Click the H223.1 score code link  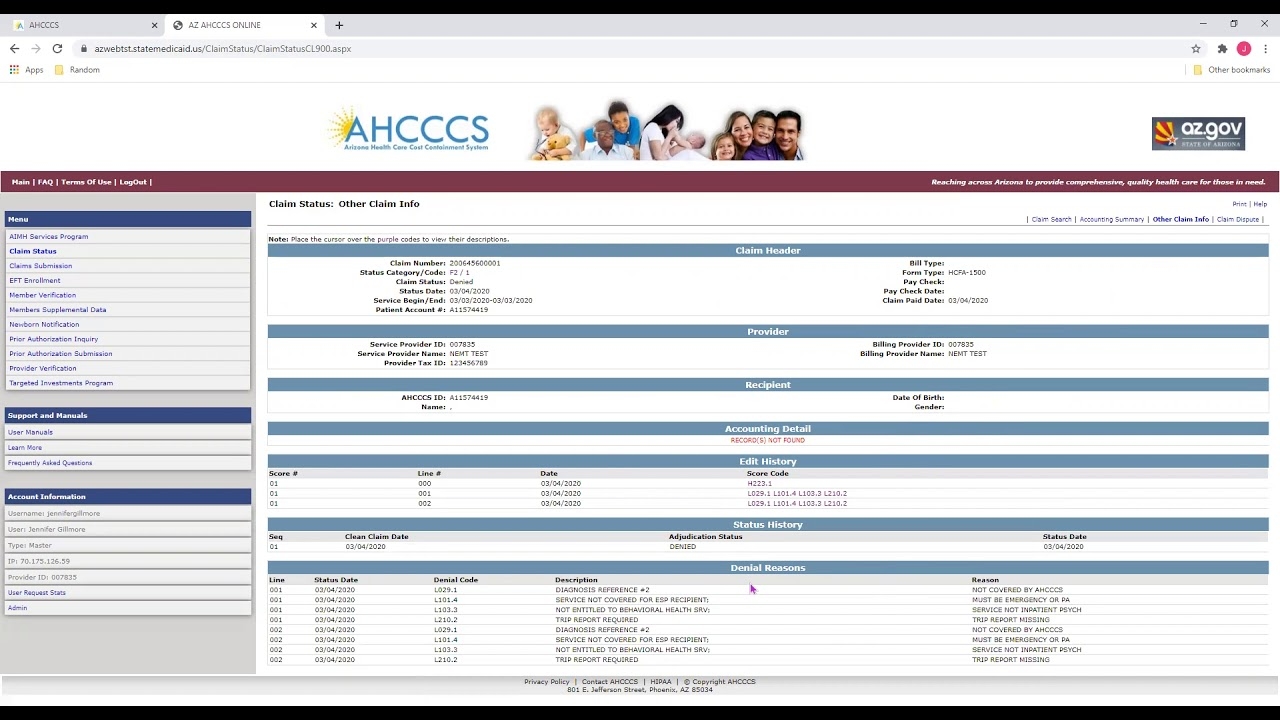pos(759,483)
